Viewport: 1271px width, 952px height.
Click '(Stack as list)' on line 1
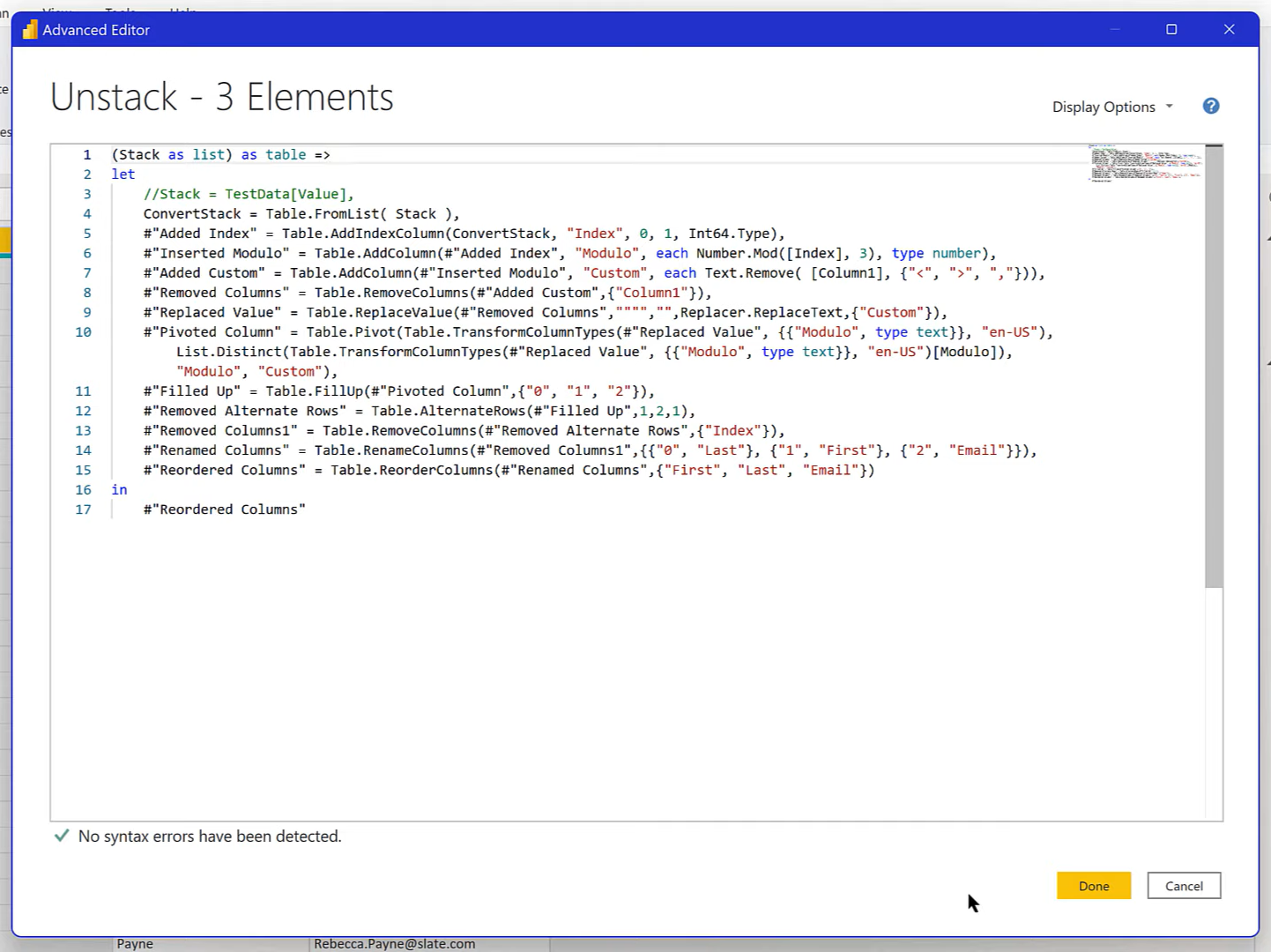click(x=172, y=154)
